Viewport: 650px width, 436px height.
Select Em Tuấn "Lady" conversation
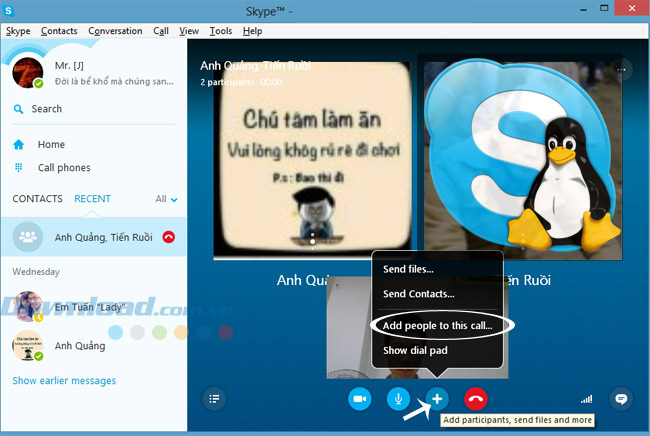90,307
